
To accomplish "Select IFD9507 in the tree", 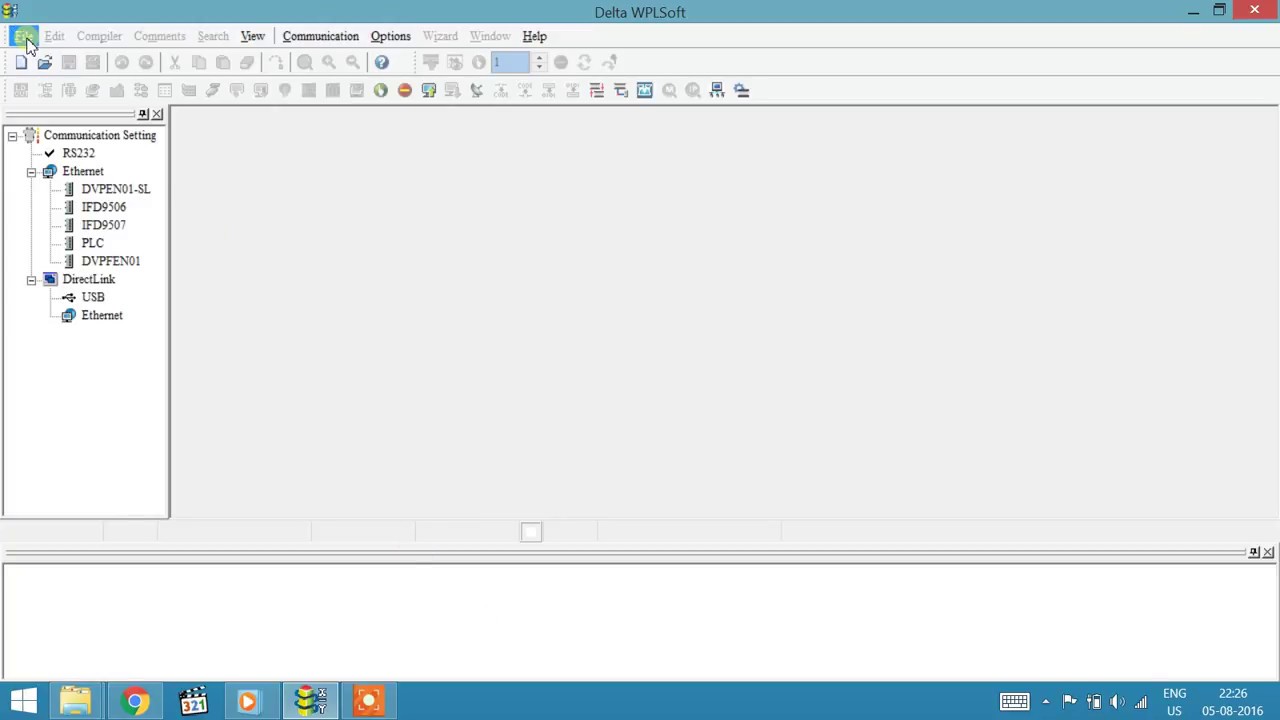I will (x=103, y=225).
